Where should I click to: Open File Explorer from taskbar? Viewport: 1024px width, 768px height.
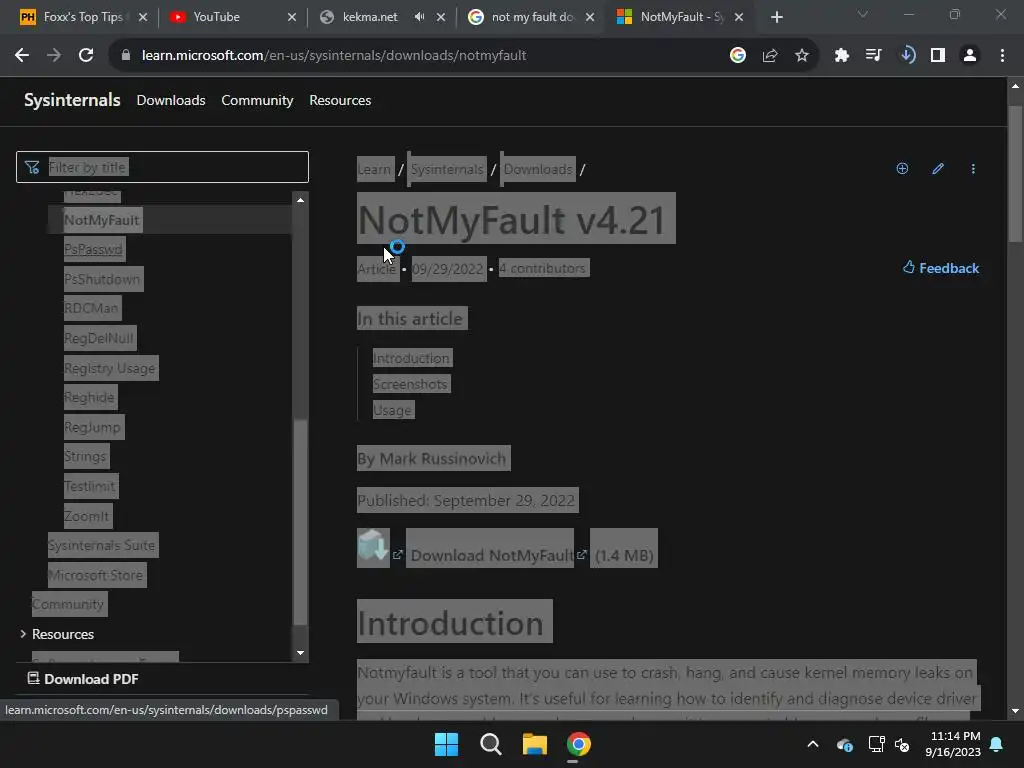[x=534, y=744]
